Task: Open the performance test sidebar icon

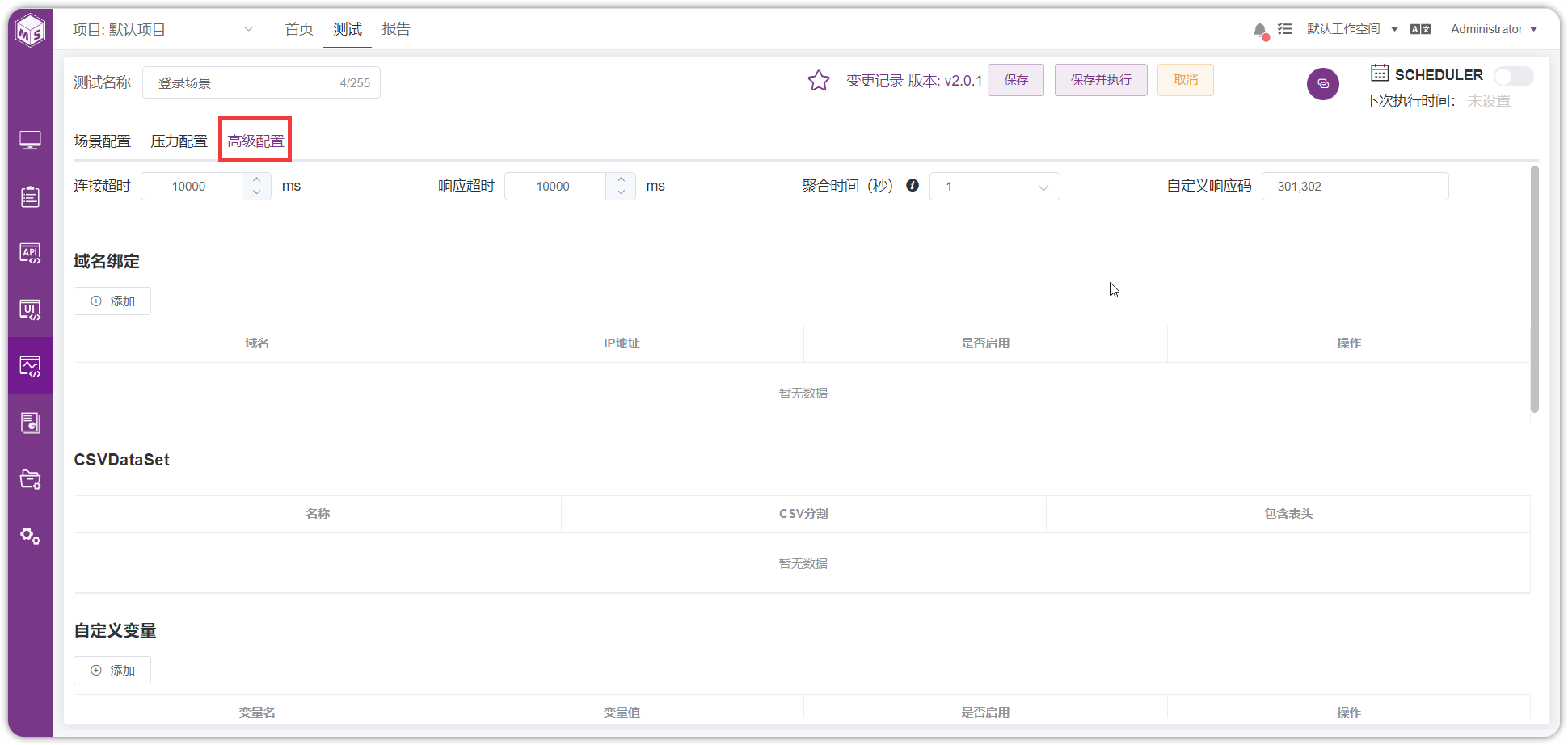Action: click(30, 367)
